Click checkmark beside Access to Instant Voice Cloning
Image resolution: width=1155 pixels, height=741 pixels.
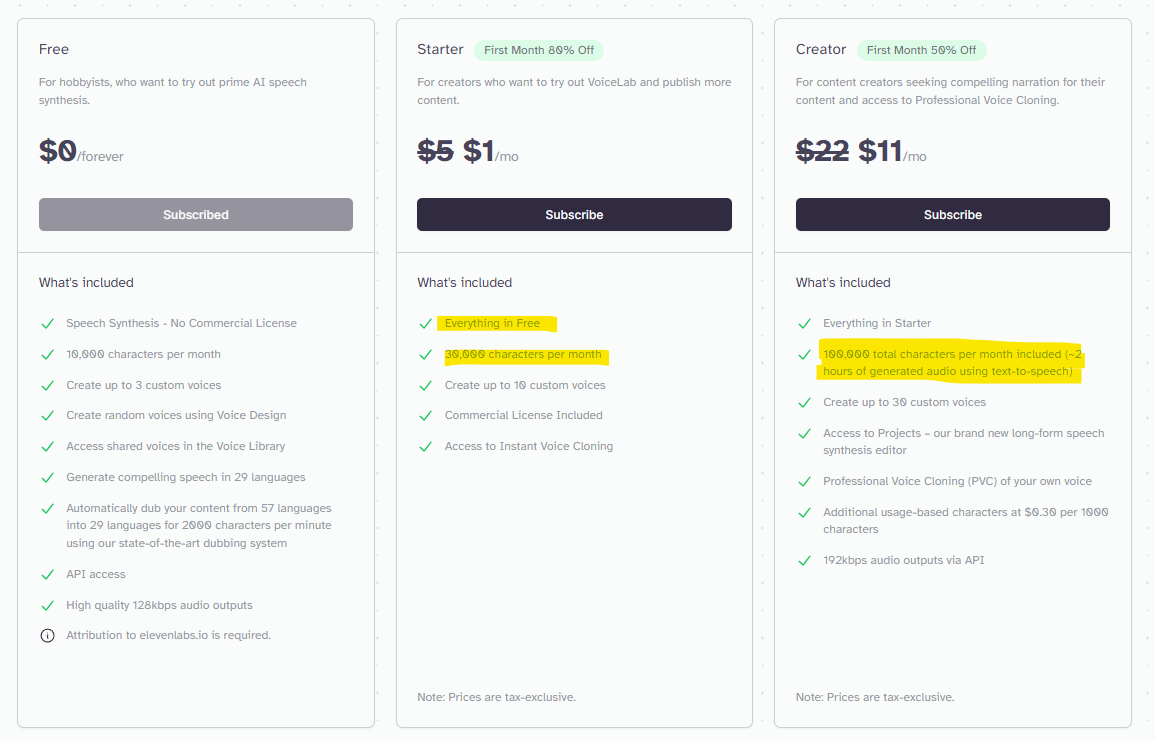(426, 446)
